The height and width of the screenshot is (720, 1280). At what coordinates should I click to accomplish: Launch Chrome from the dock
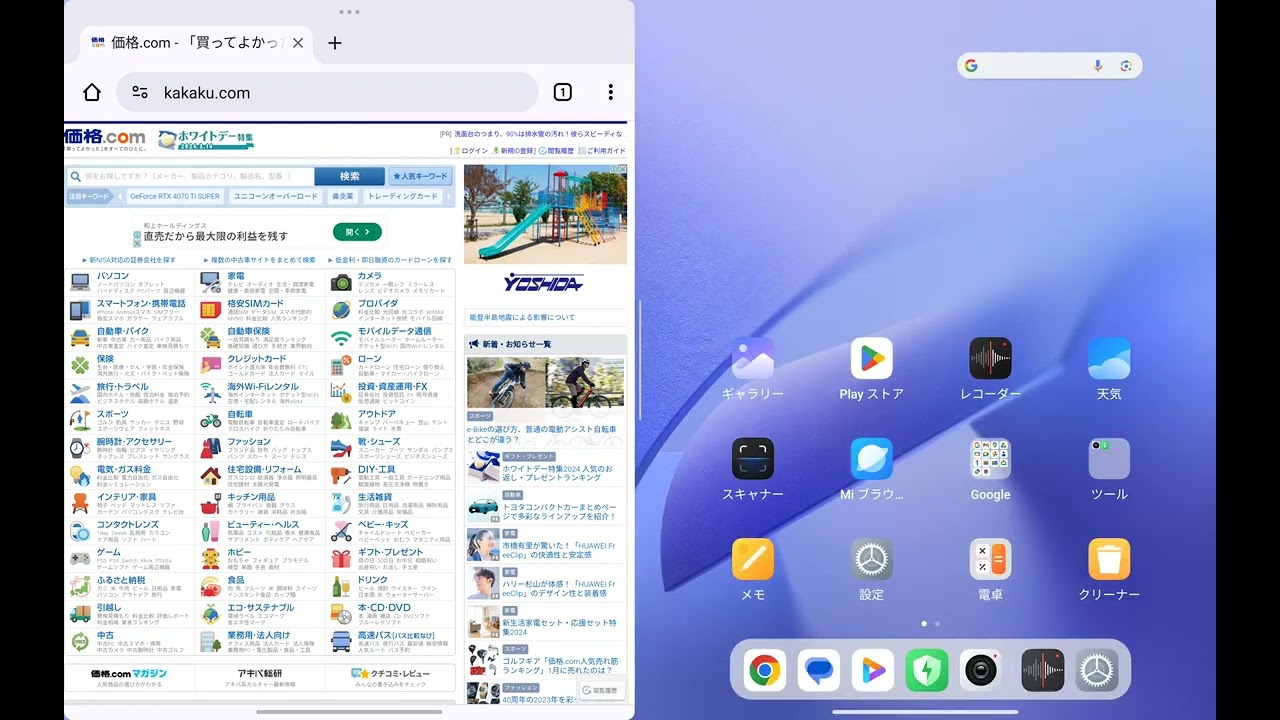[x=765, y=671]
